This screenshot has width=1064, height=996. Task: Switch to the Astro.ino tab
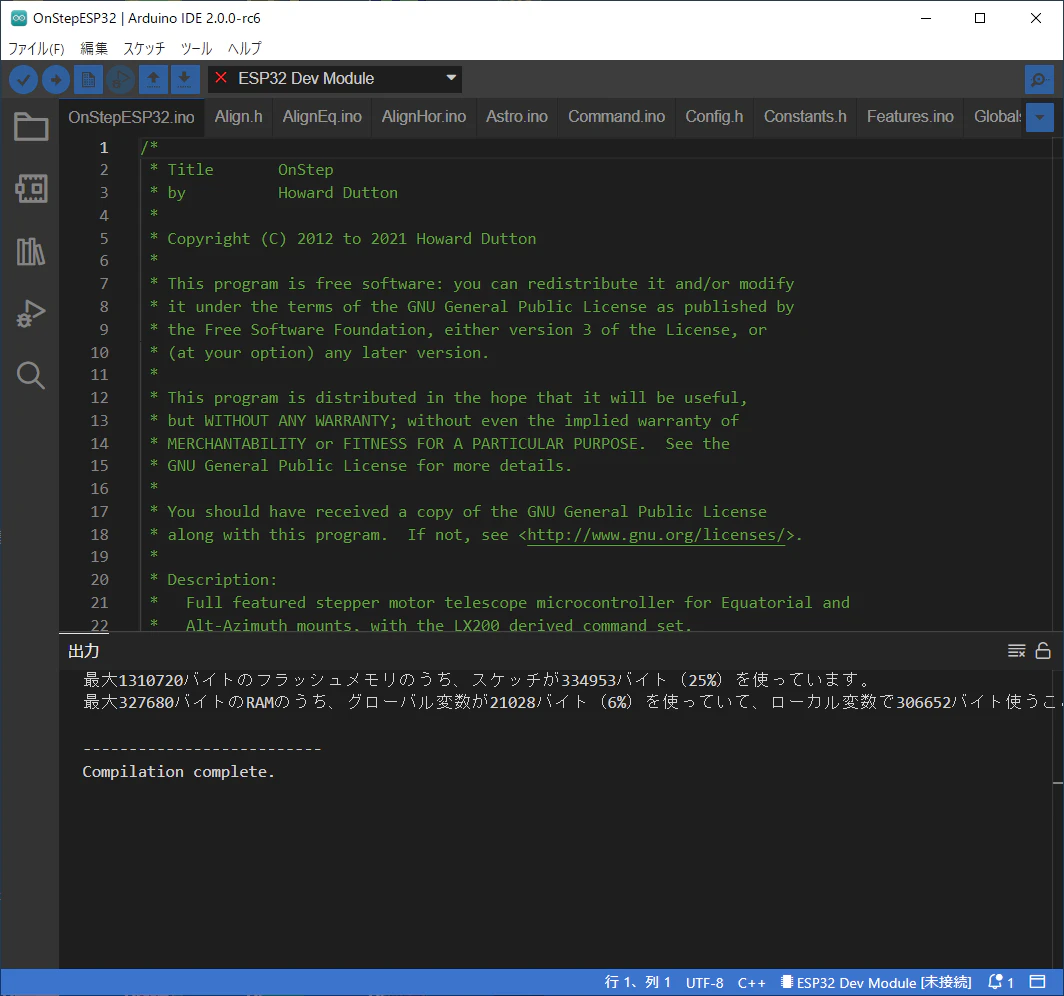click(517, 117)
